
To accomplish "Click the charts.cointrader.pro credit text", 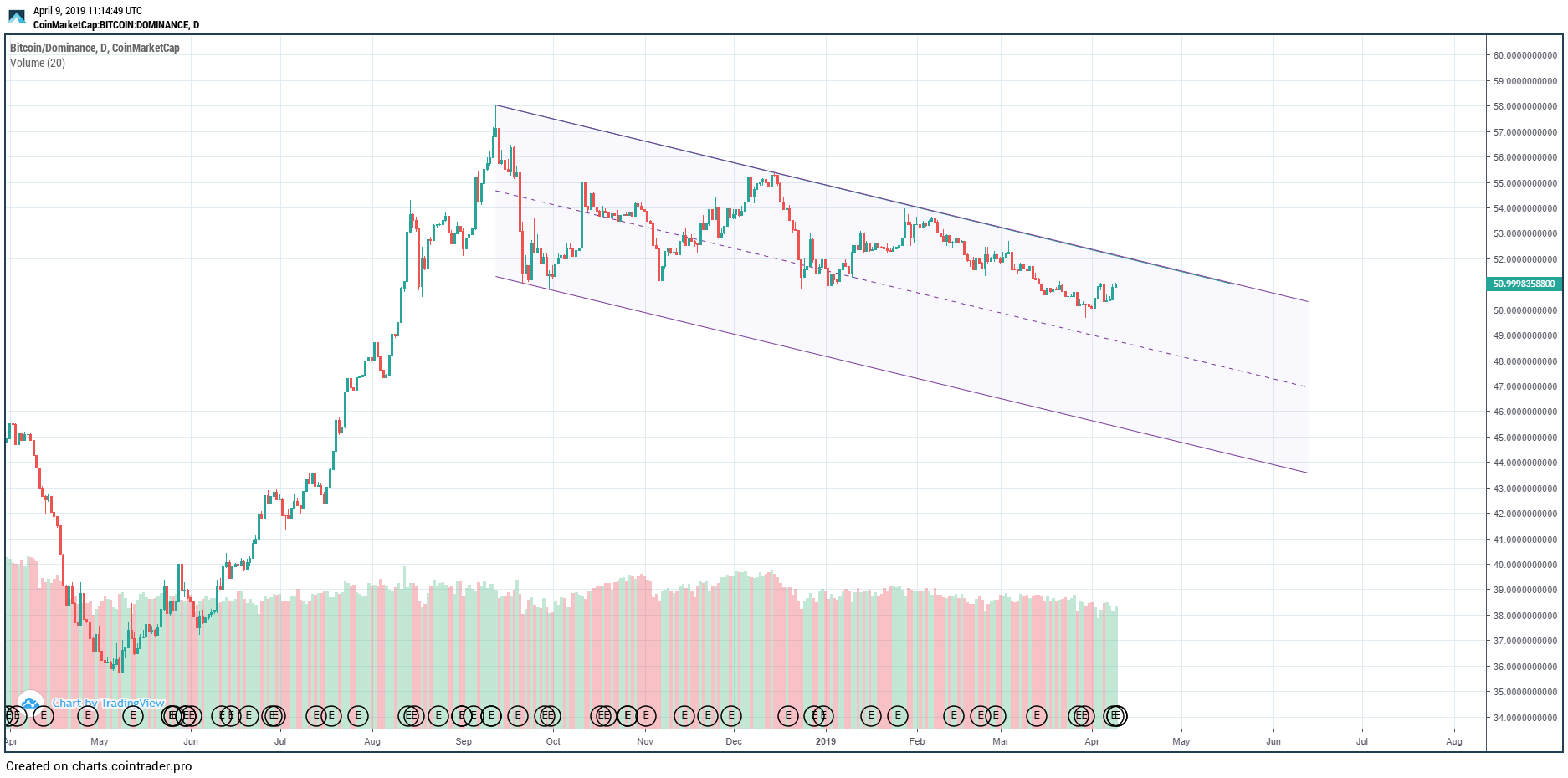I will [x=99, y=766].
